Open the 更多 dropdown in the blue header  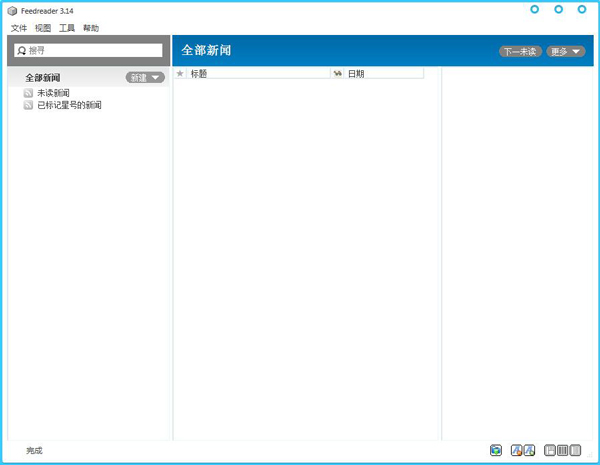566,51
